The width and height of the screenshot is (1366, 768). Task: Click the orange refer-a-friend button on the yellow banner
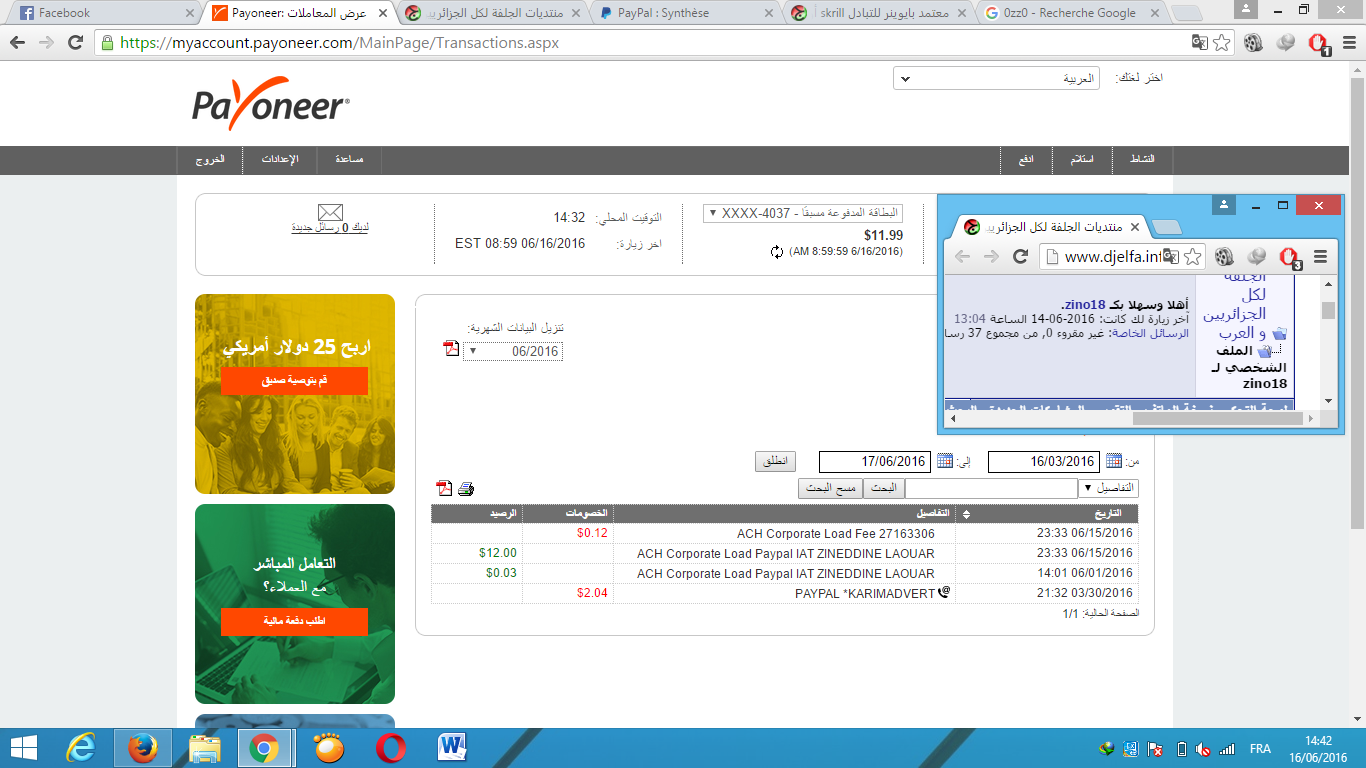point(294,381)
